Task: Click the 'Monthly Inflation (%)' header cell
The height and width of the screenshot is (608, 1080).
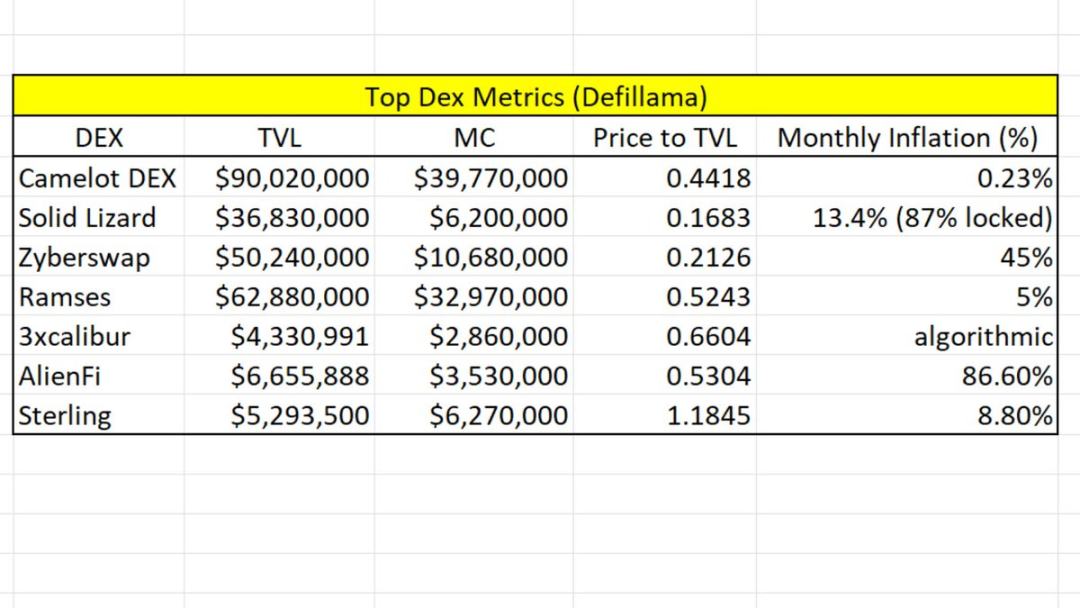Action: pyautogui.click(x=907, y=137)
